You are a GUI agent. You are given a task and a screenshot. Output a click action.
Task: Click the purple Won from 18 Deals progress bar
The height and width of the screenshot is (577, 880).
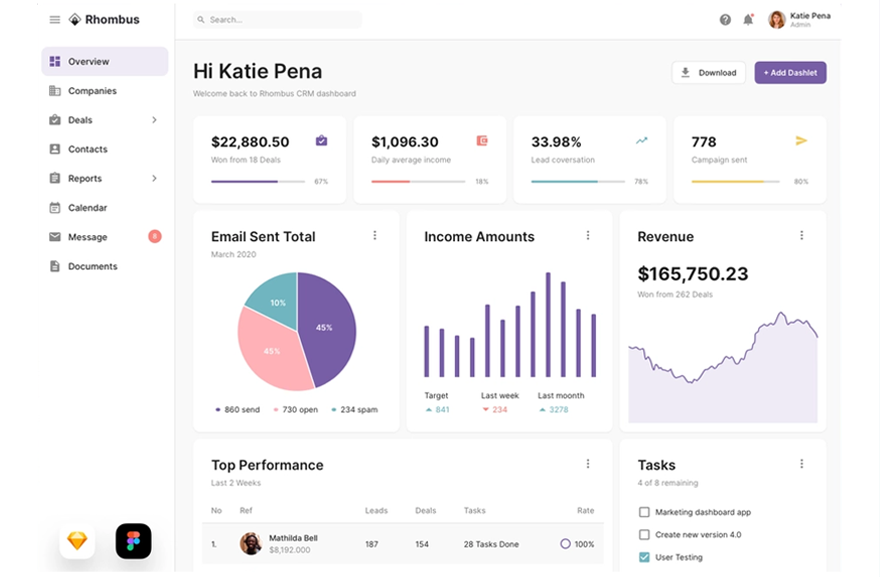(258, 182)
